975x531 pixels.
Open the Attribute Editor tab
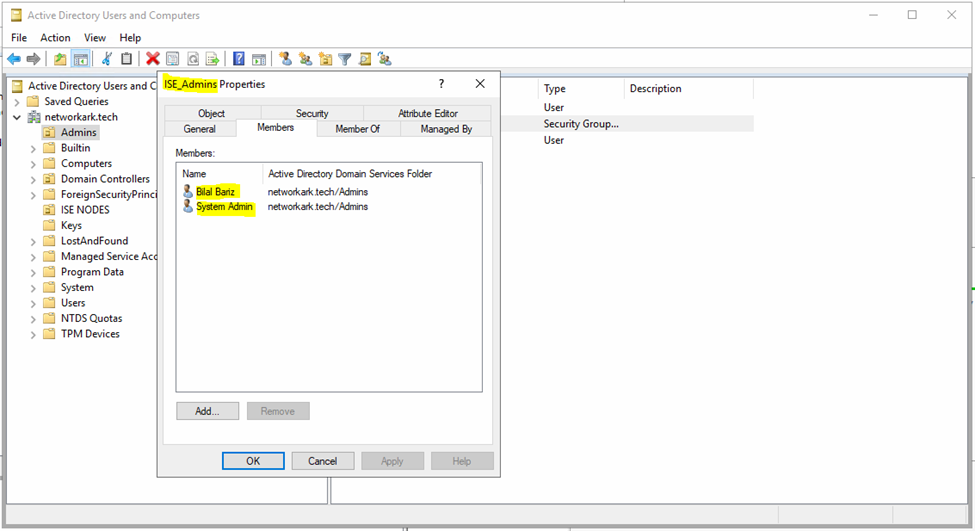point(427,114)
